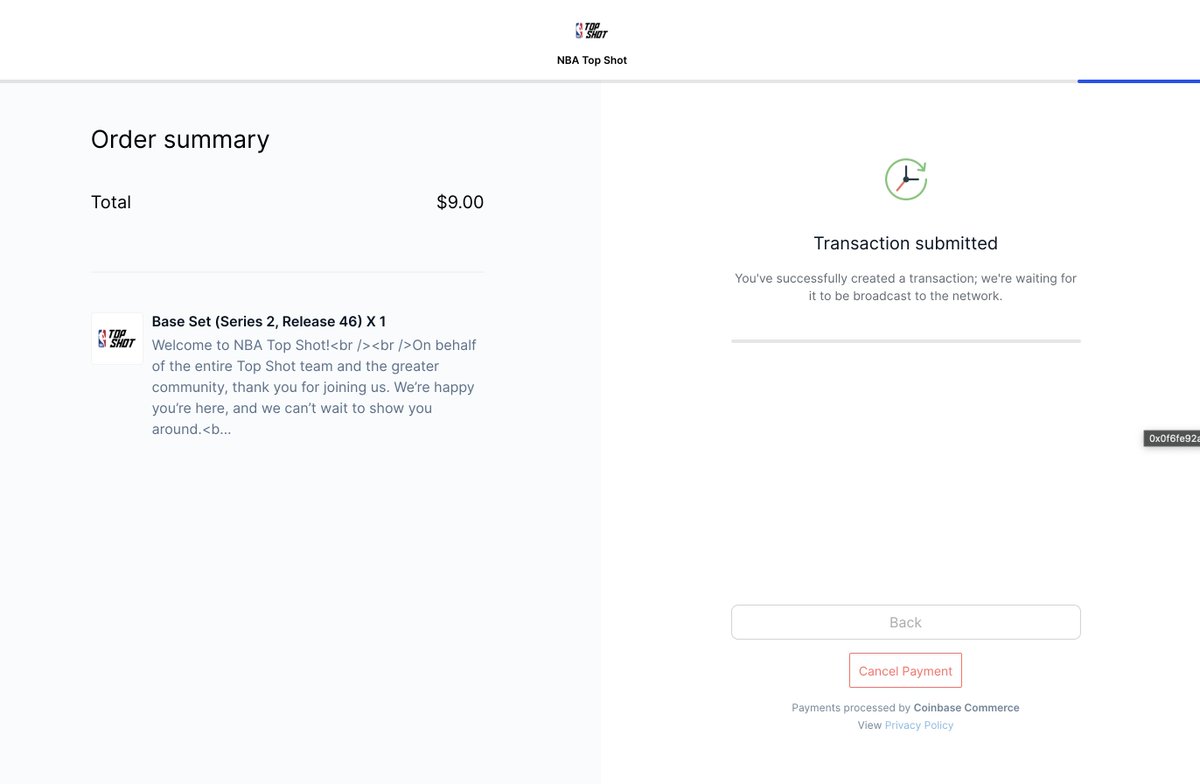Click the pending transaction clock icon
Image resolution: width=1200 pixels, height=784 pixels.
(906, 179)
